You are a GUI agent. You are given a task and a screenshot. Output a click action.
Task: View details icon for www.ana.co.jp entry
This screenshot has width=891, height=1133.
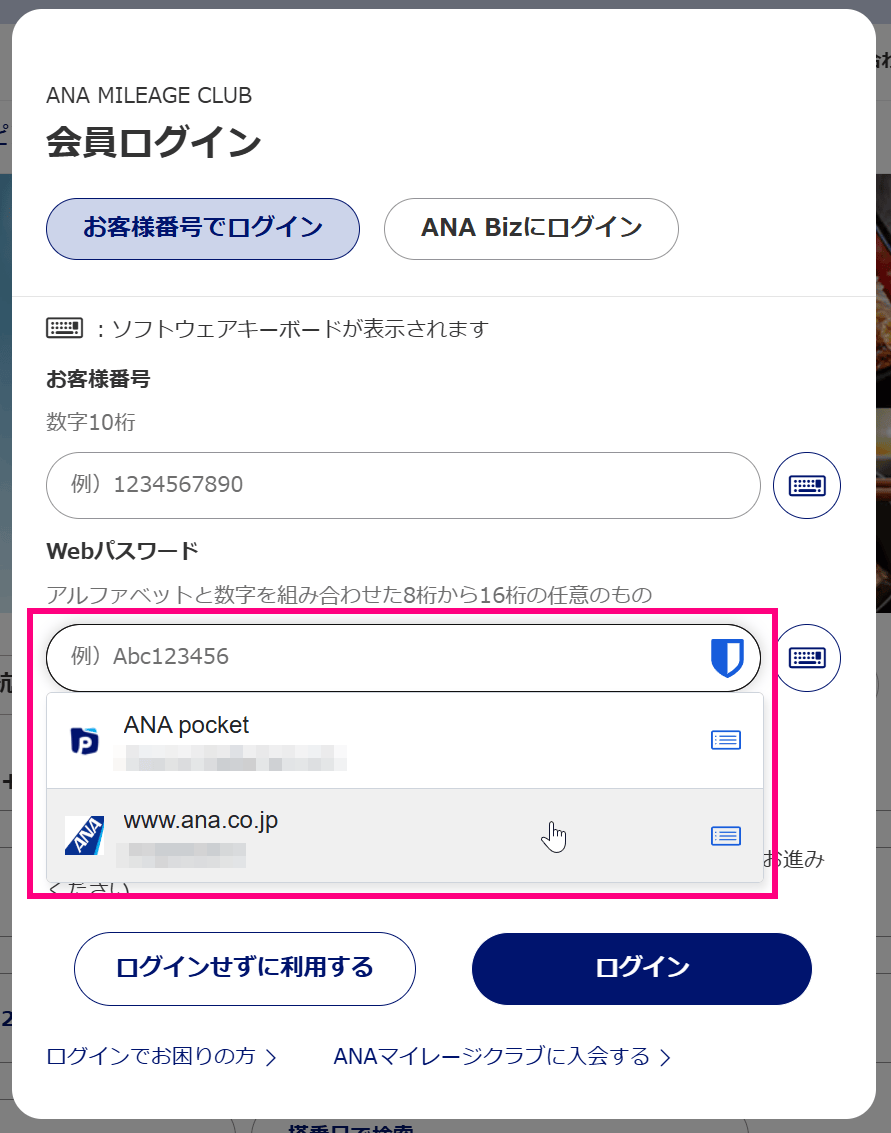(x=726, y=836)
